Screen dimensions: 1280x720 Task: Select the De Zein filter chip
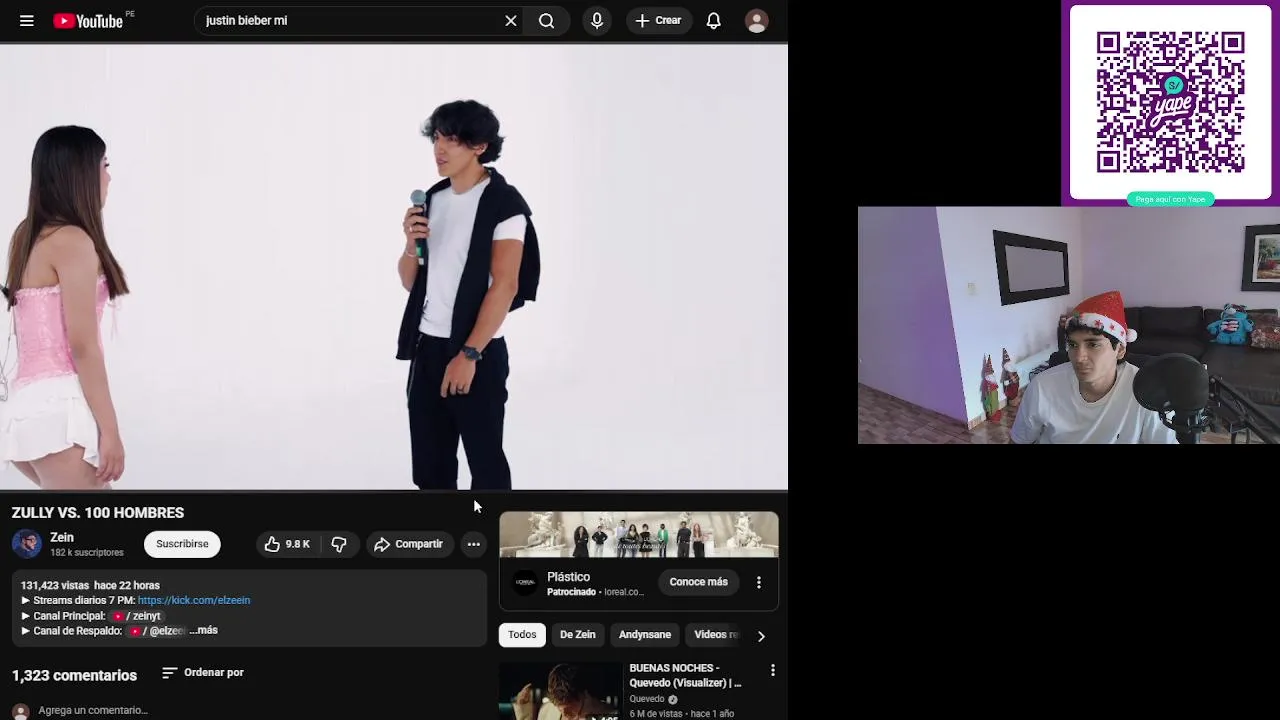[578, 635]
